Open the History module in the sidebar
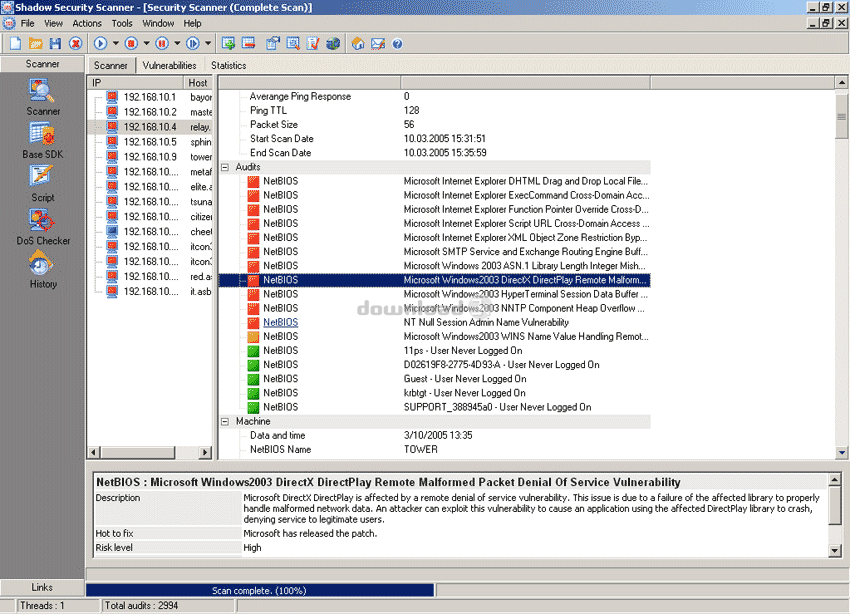Screen dimensions: 850x614 click(43, 270)
